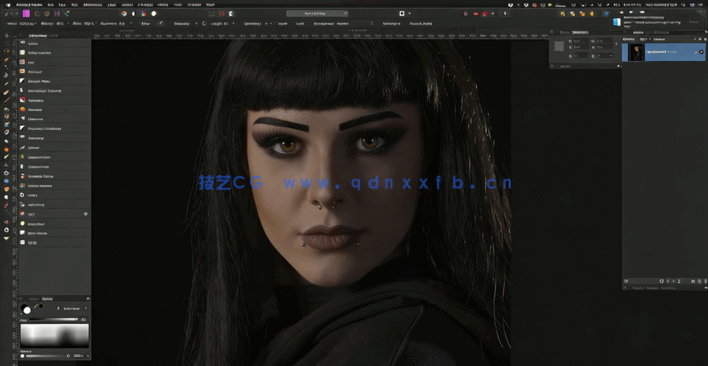Choose the Curves adjustment row
708x366 pixels.
point(54,148)
